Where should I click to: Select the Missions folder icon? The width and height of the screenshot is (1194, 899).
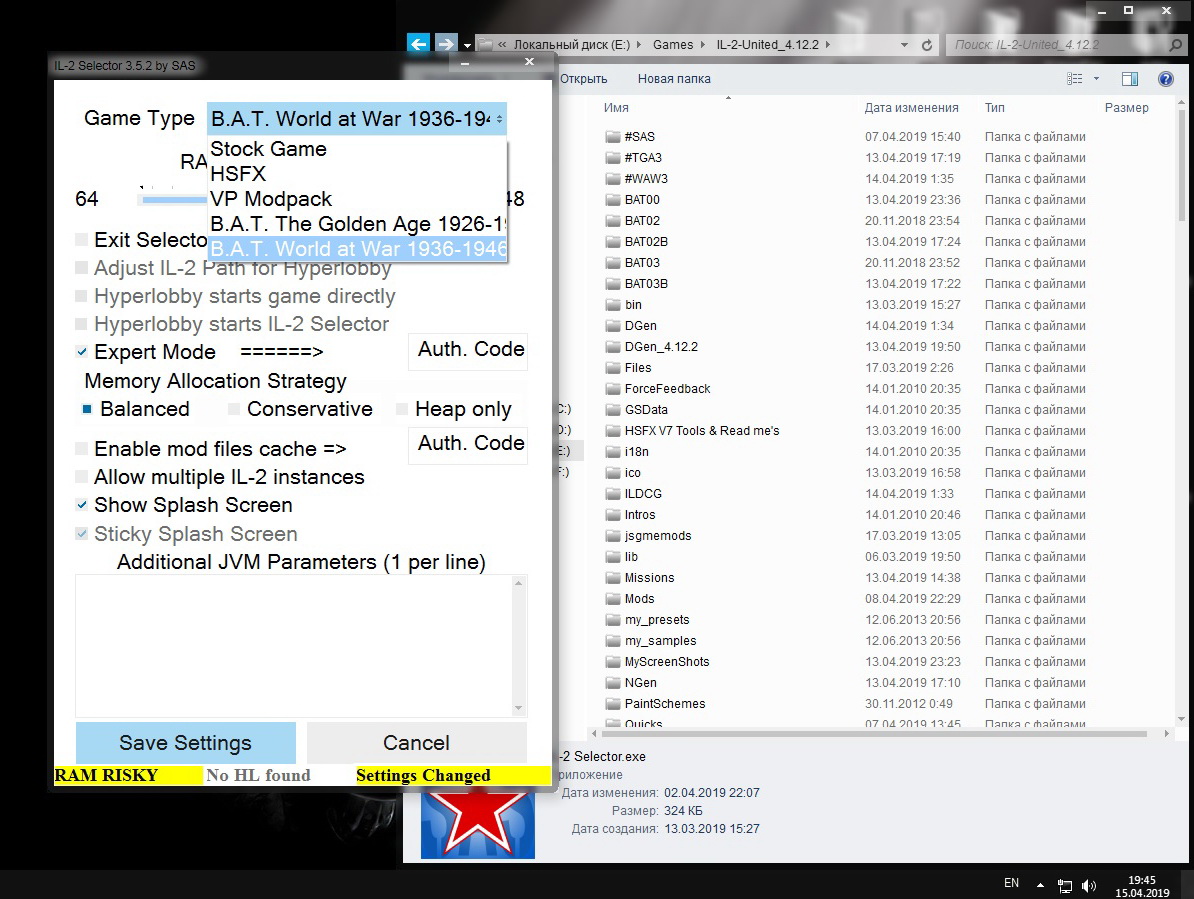pyautogui.click(x=613, y=578)
